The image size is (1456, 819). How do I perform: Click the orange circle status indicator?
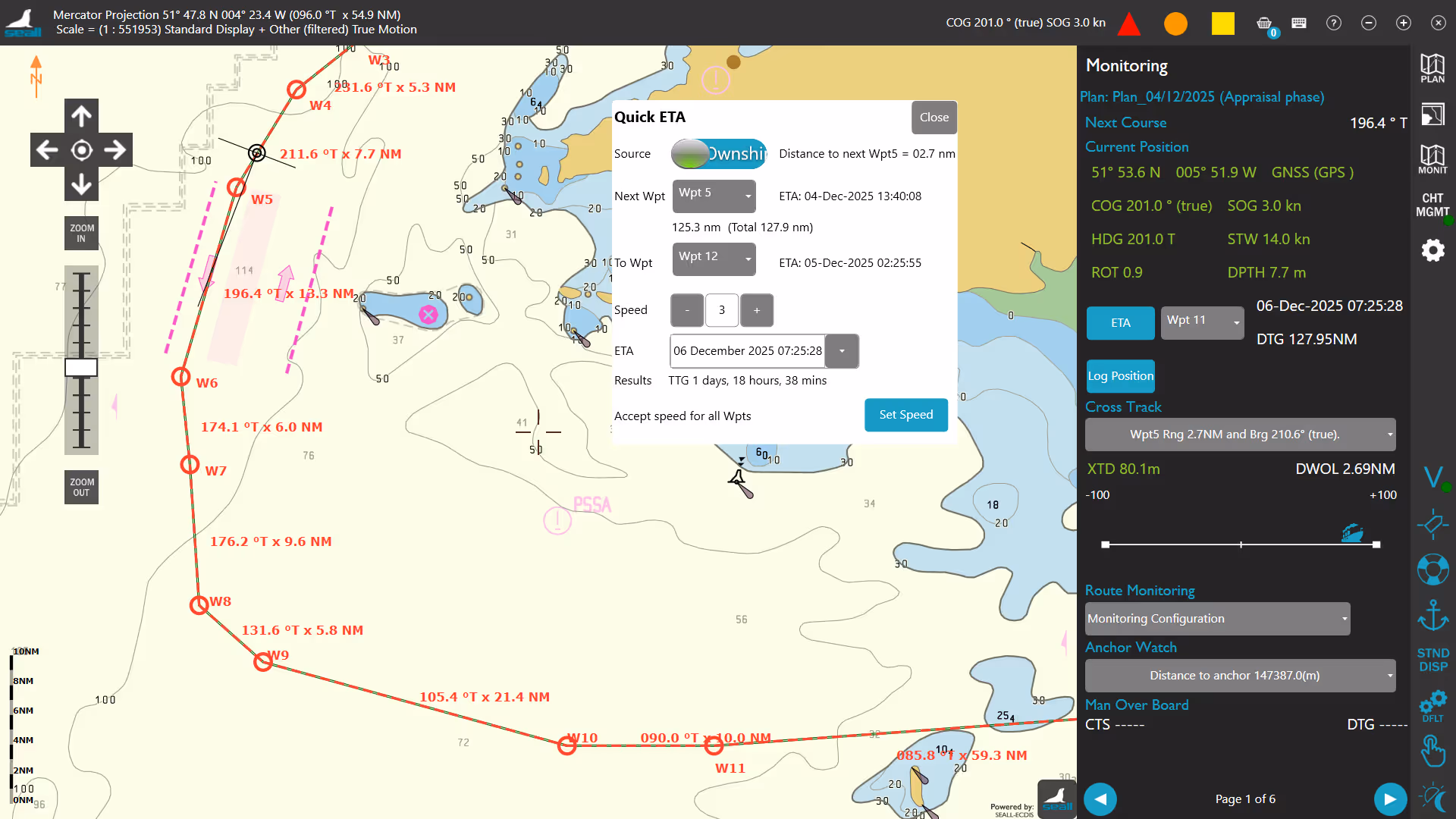[1175, 24]
